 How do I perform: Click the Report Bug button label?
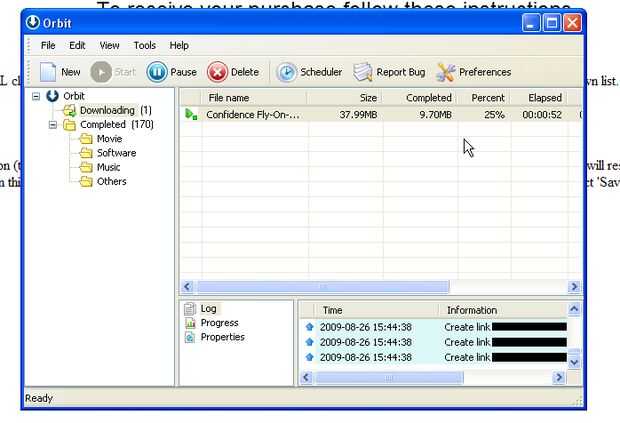[x=401, y=72]
